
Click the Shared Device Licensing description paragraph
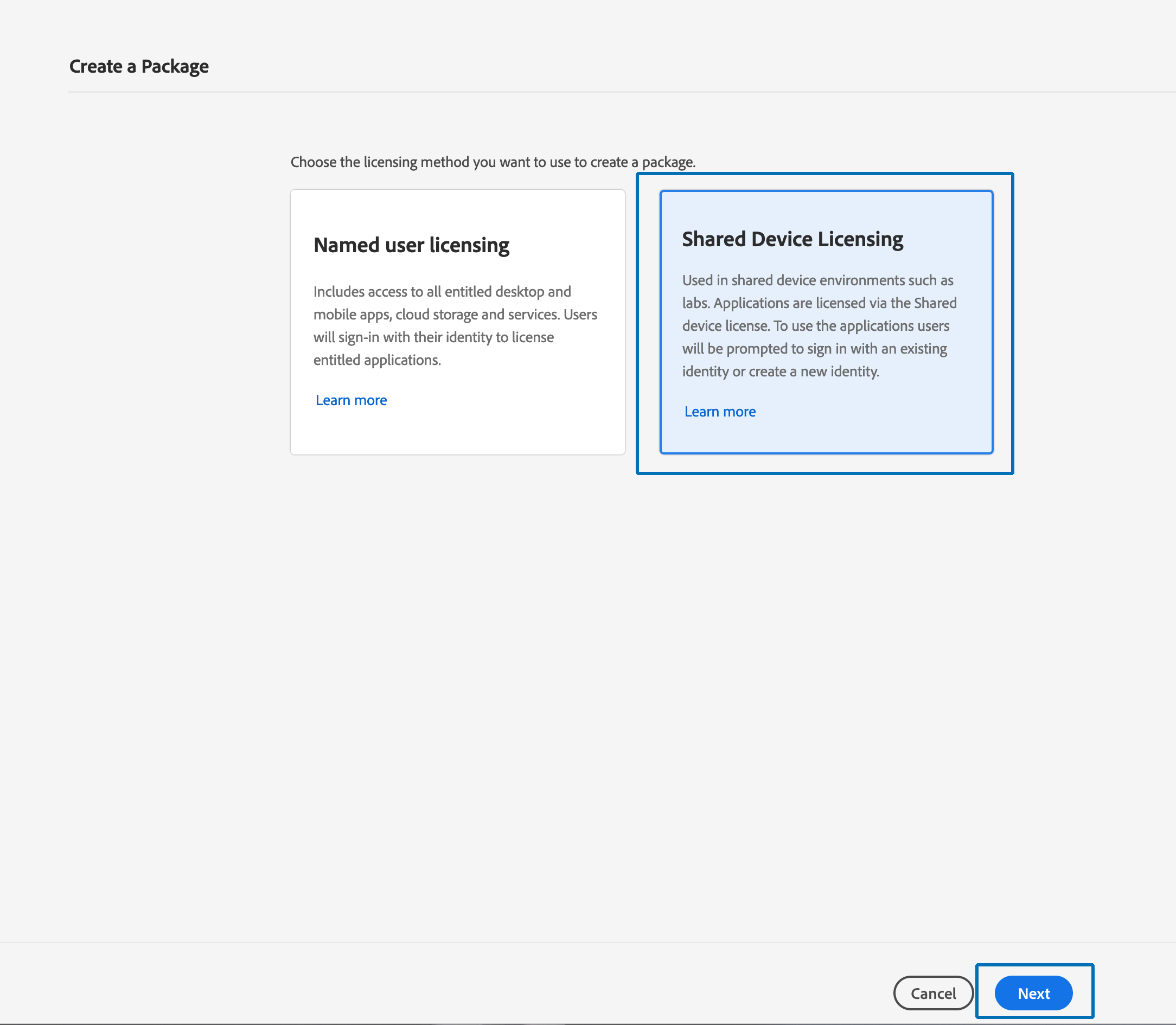818,326
